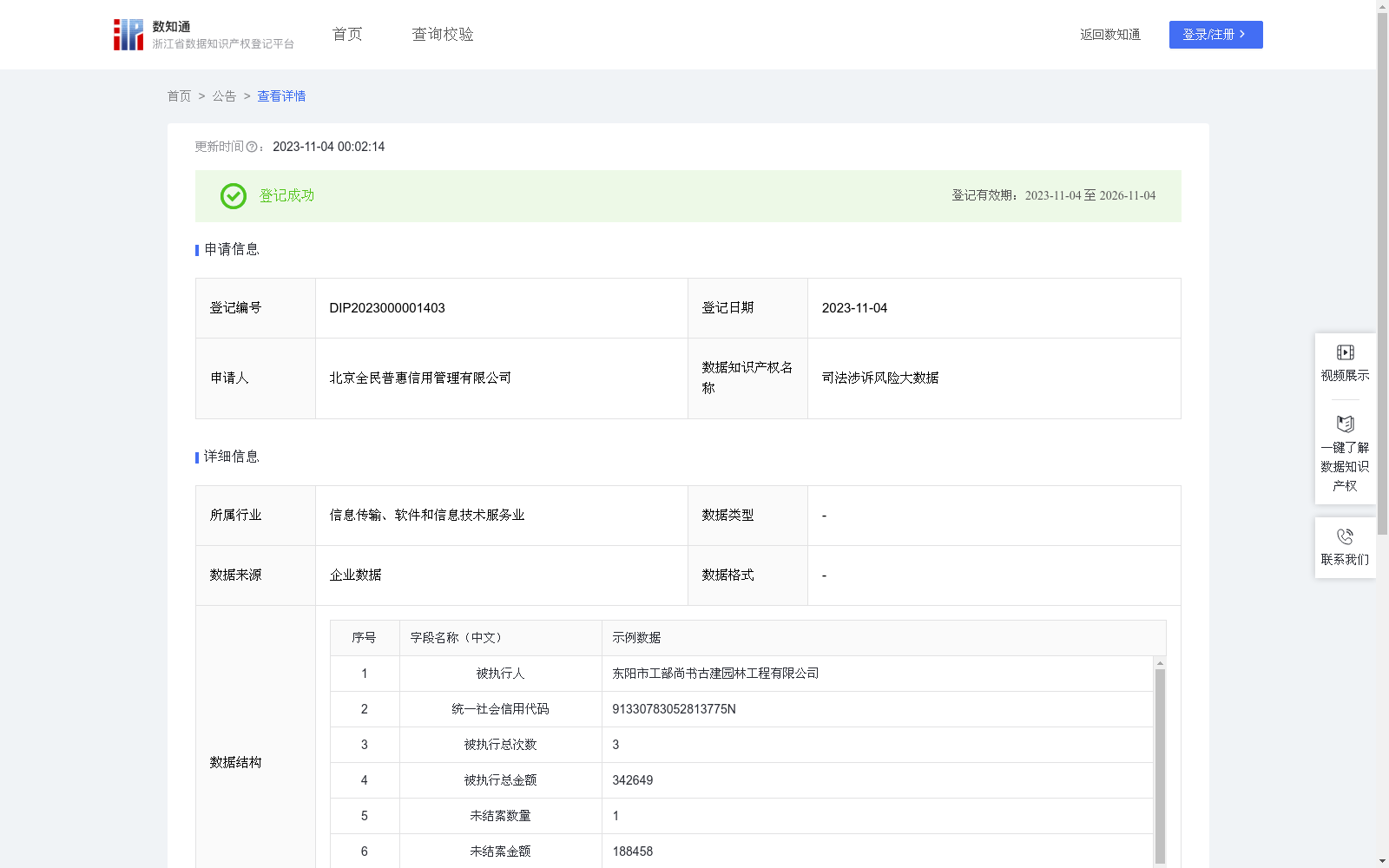Click the 详细信息 section heading
The width and height of the screenshot is (1389, 868).
point(231,457)
